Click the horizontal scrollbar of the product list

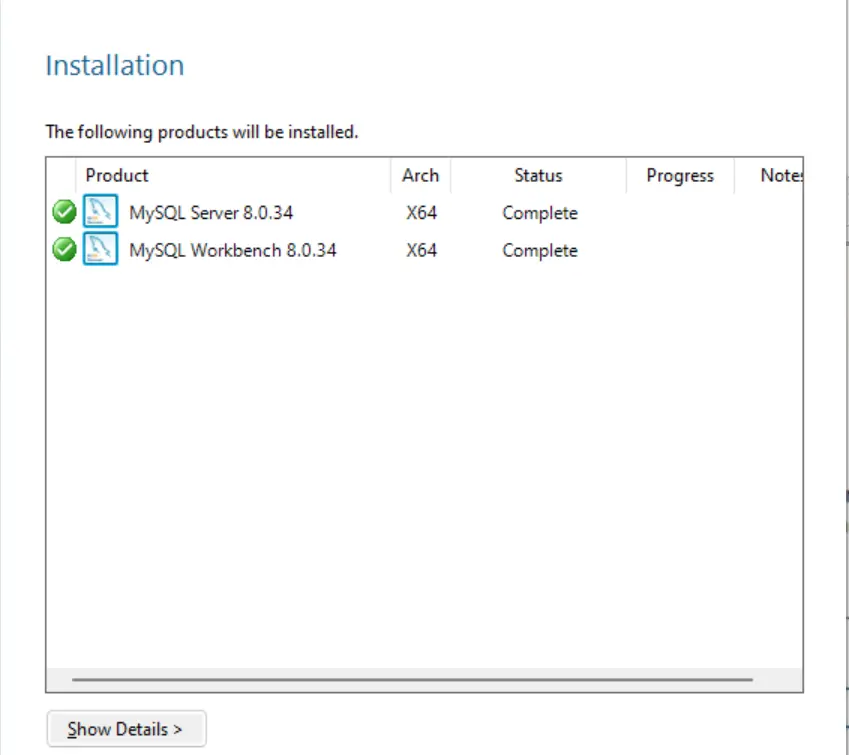point(413,679)
